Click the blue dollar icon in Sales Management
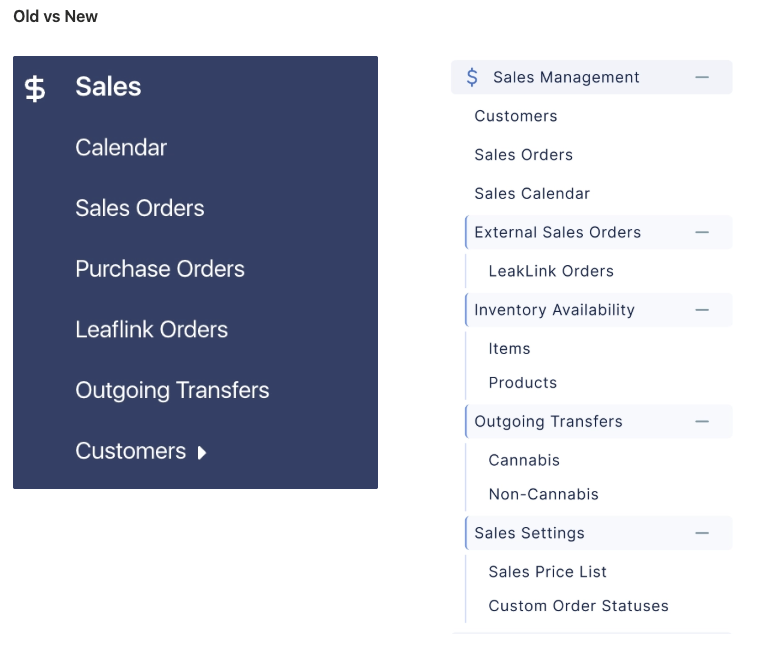Screen dimensions: 774x655 click(x=472, y=77)
